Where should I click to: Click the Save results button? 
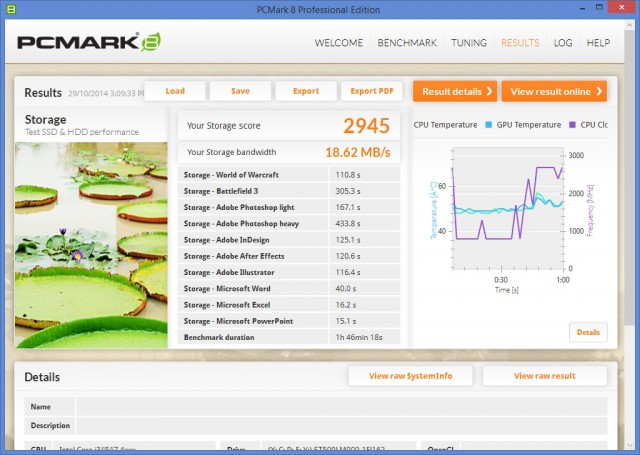(x=240, y=91)
